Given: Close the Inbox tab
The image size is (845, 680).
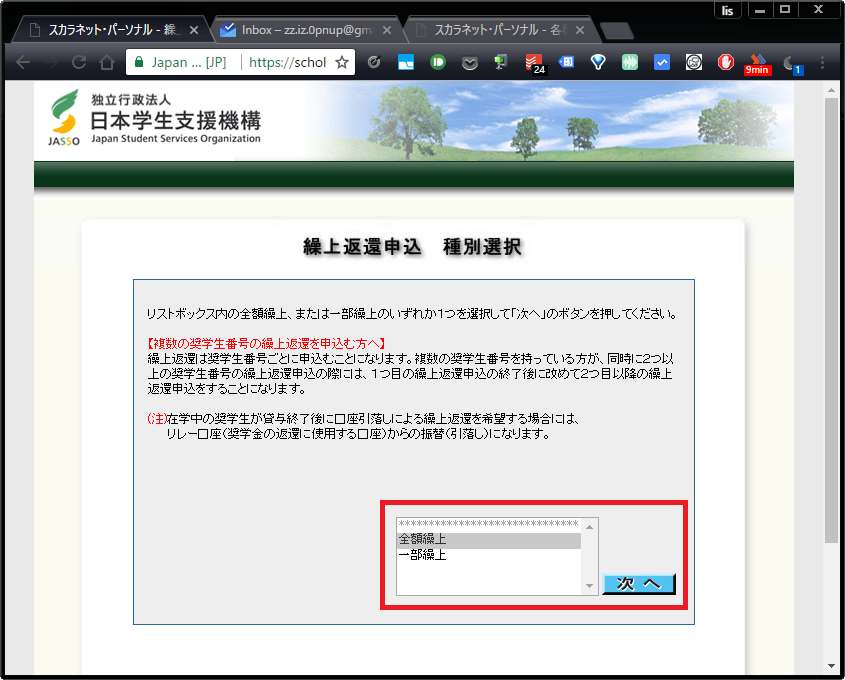Looking at the screenshot, I should (387, 30).
